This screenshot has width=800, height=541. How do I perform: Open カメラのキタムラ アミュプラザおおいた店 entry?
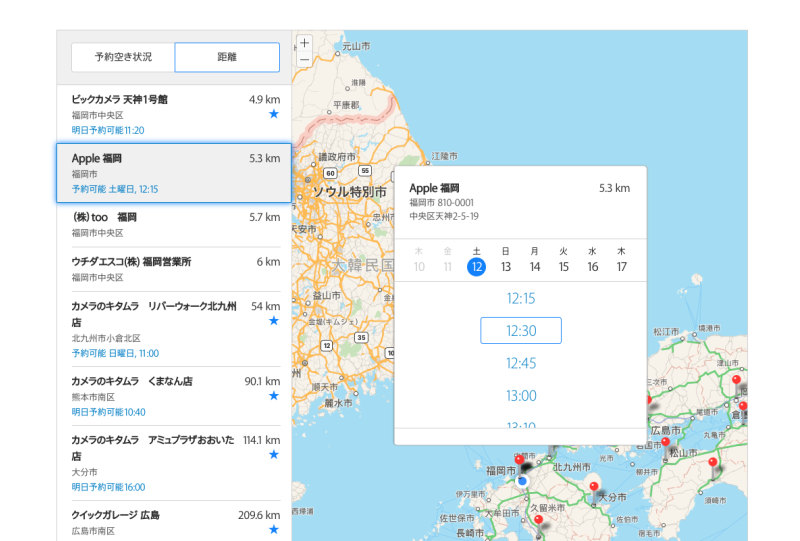174,463
